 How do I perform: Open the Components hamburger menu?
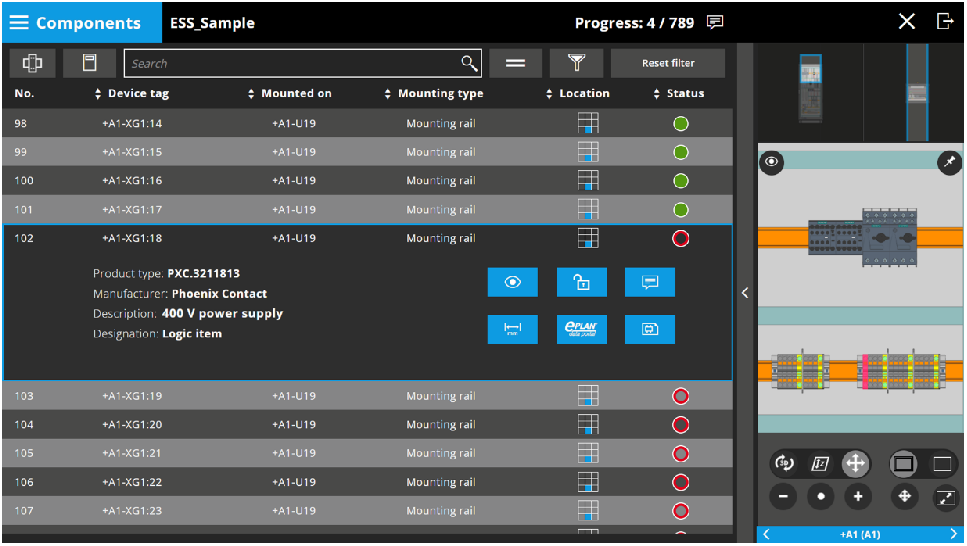point(20,22)
